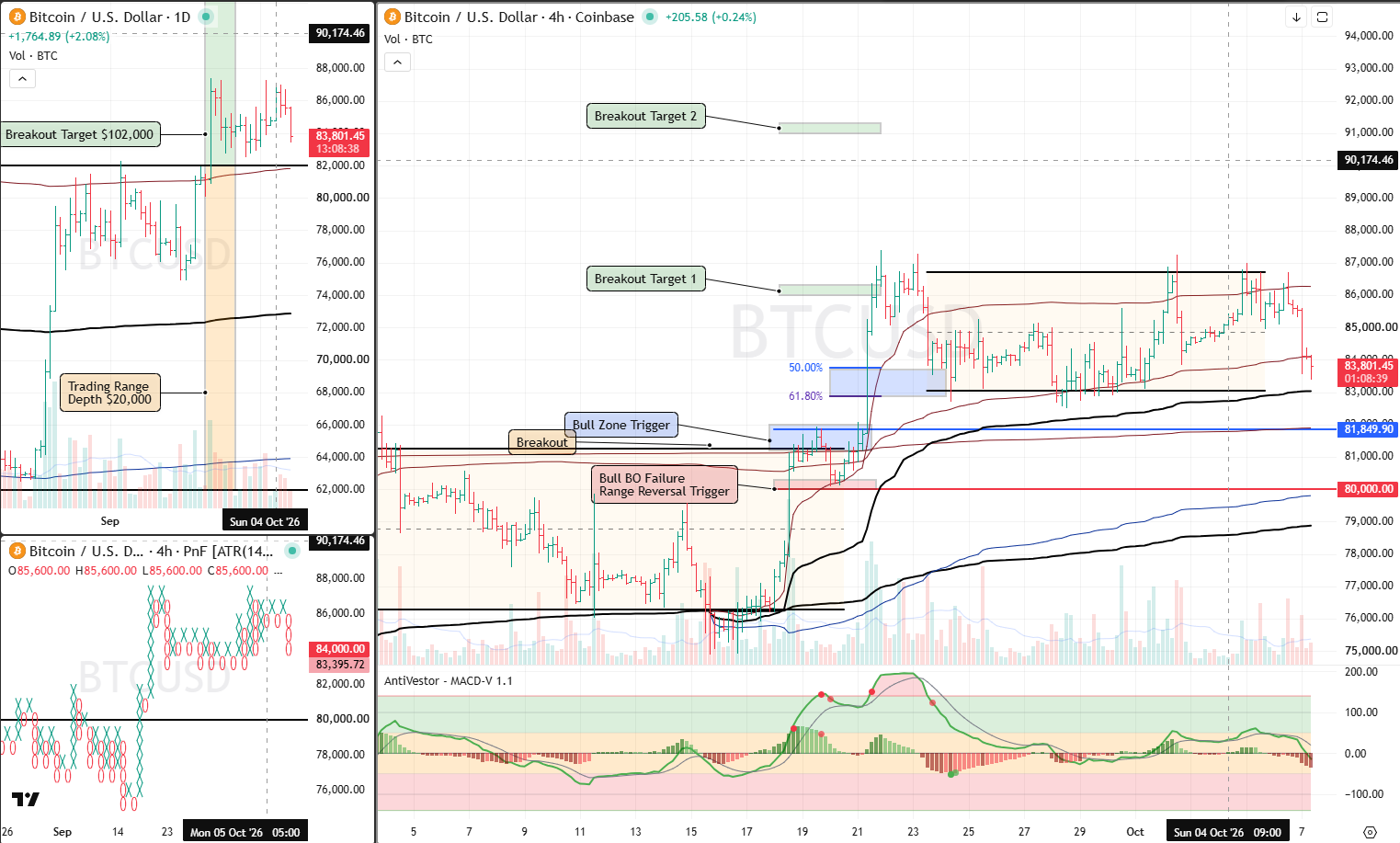Screen dimensions: 1400x843
Task: Click the Bitcoin logo in the 1D chart header
Action: [x=17, y=17]
